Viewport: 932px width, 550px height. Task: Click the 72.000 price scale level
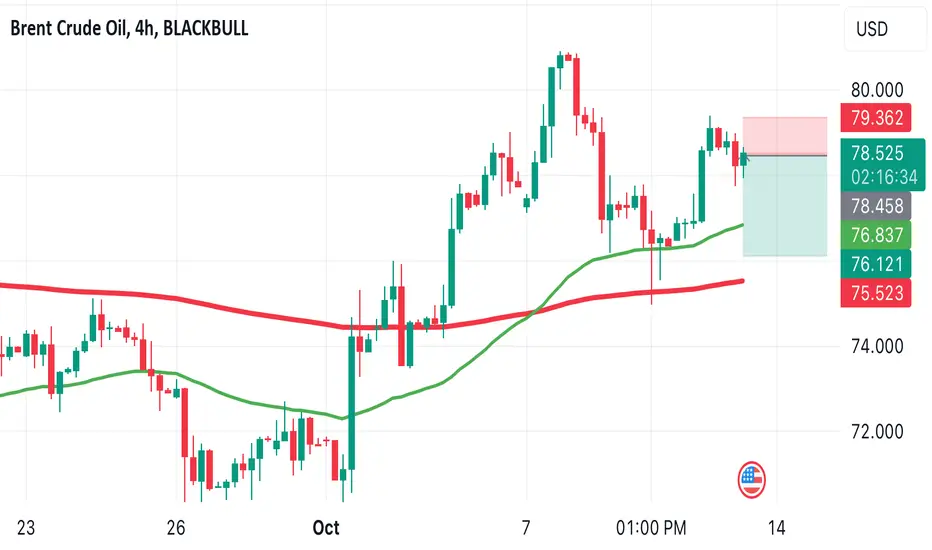(877, 432)
